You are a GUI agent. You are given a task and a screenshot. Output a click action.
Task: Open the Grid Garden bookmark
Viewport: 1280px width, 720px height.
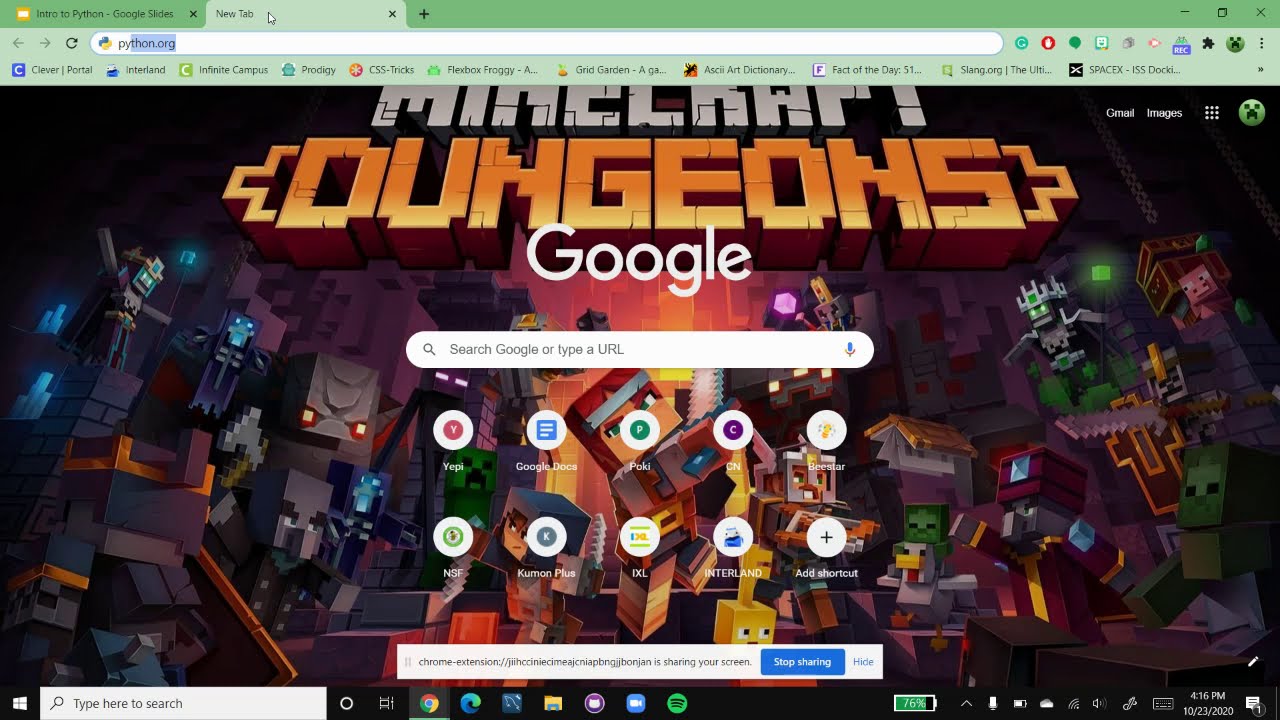coord(611,70)
